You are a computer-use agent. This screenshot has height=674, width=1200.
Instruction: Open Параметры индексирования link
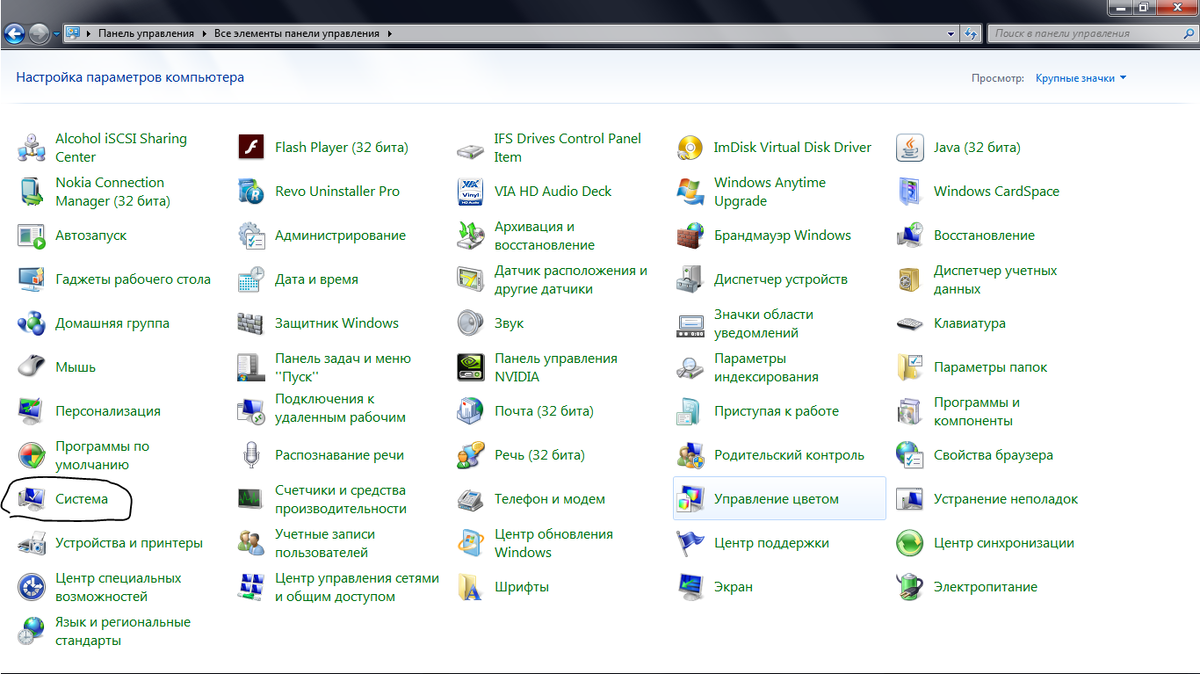pyautogui.click(x=766, y=367)
